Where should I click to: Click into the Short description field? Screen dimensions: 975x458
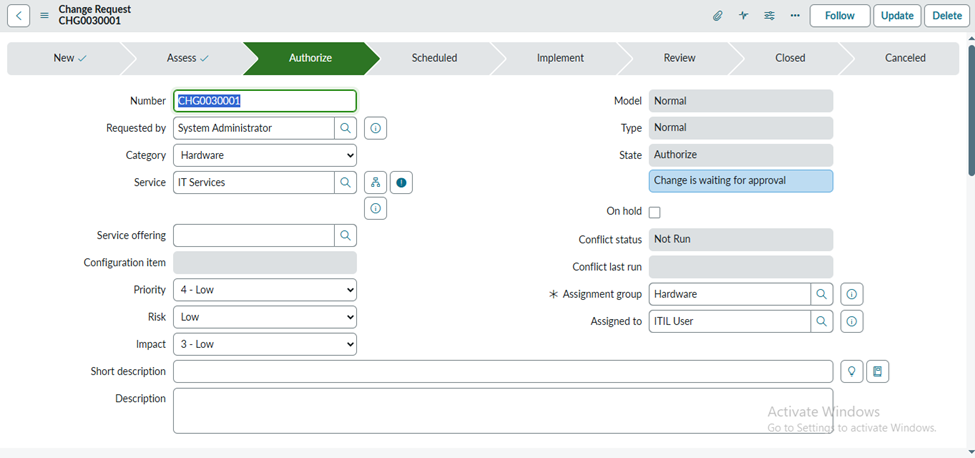coord(502,371)
